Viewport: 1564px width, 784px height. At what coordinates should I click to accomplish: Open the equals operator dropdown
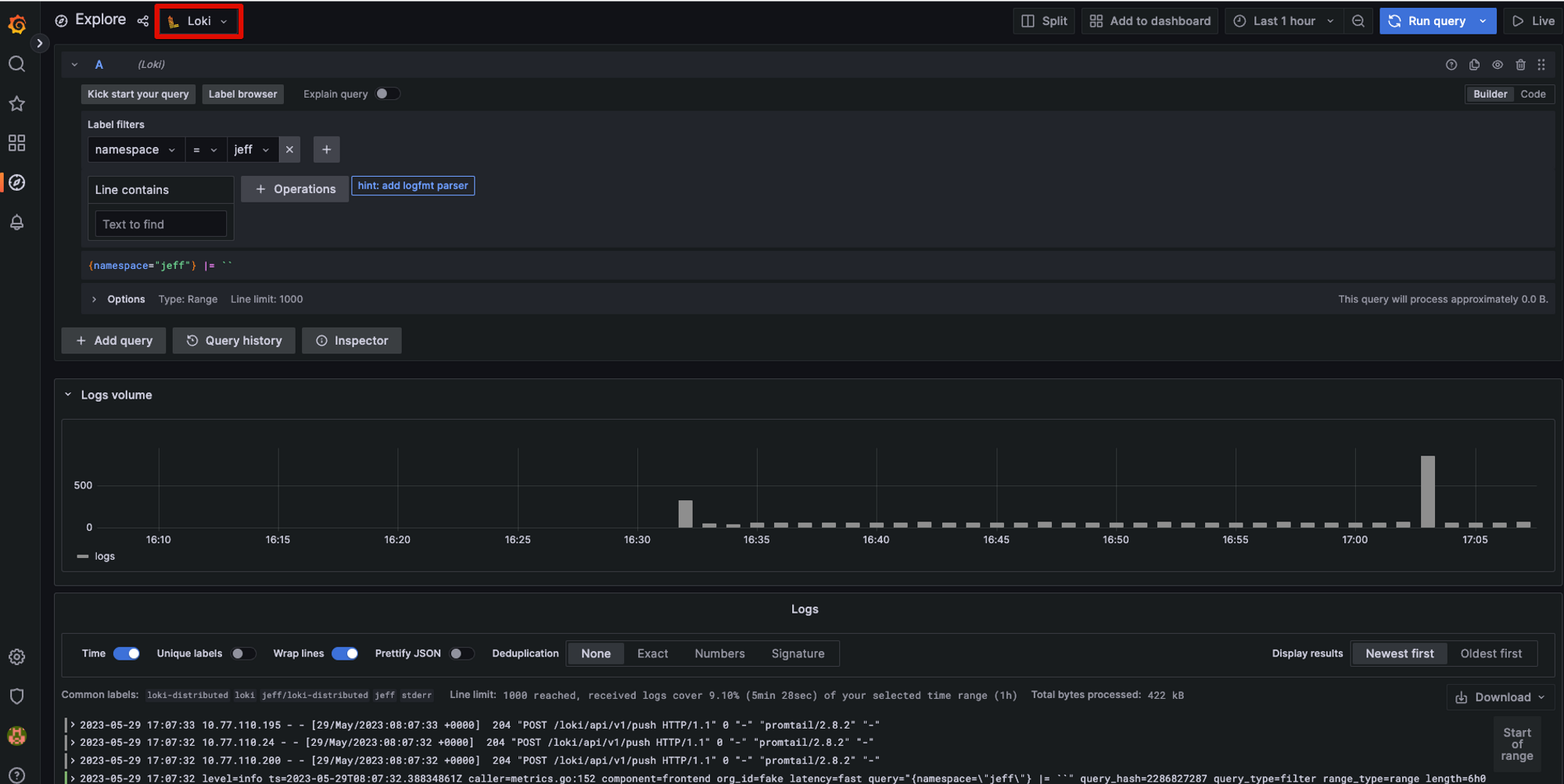pyautogui.click(x=206, y=149)
